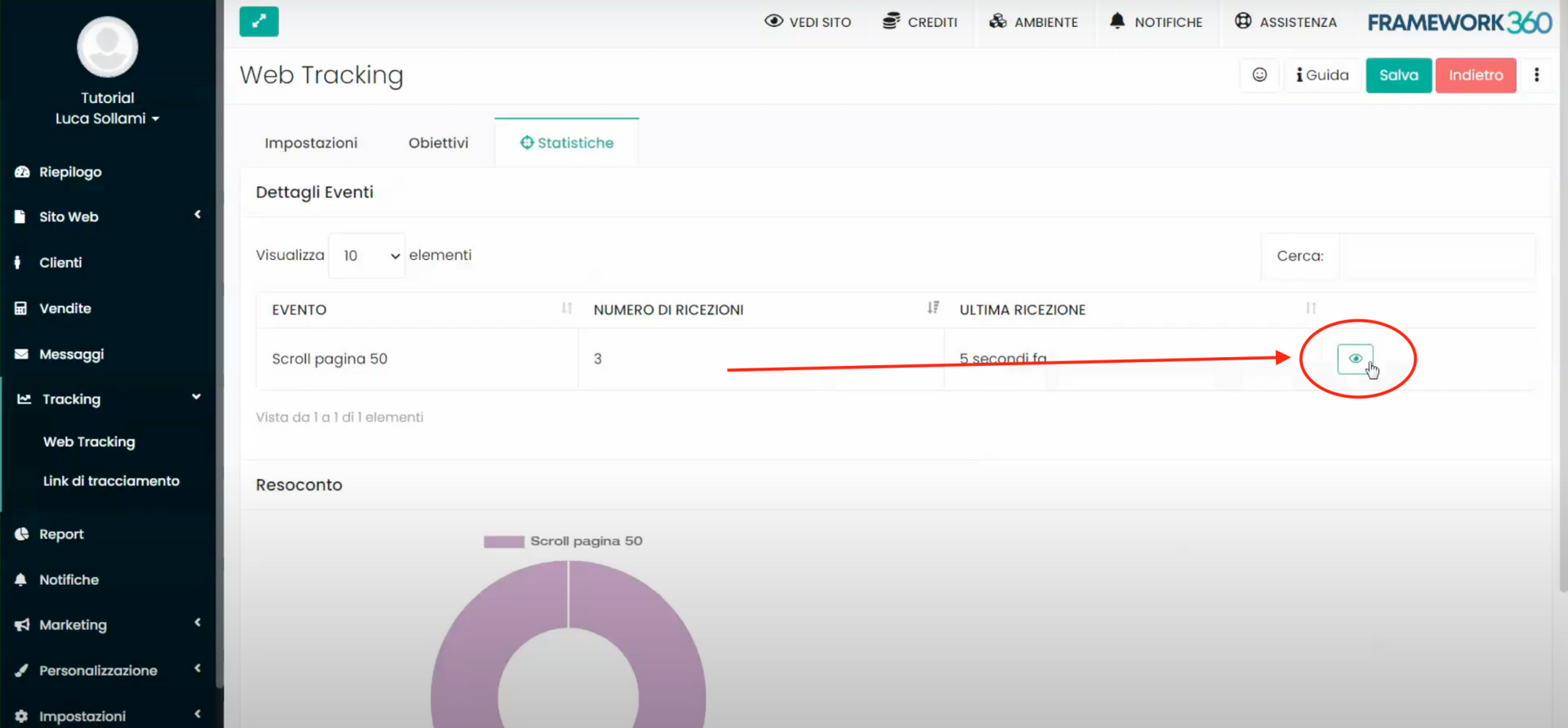Click the Cerca search input field
Viewport: 1568px width, 728px height.
[x=1437, y=256]
